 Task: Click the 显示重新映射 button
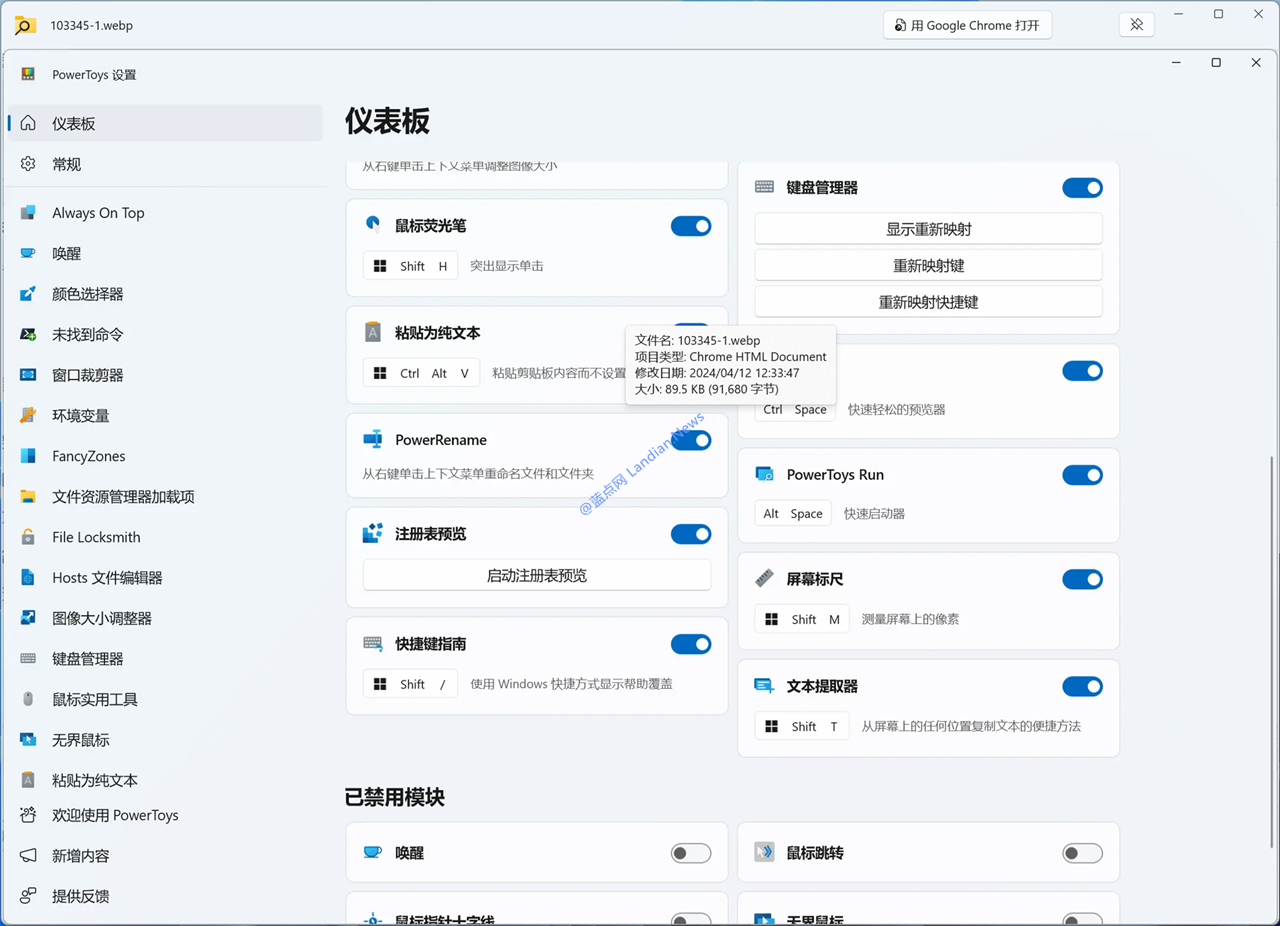point(928,229)
